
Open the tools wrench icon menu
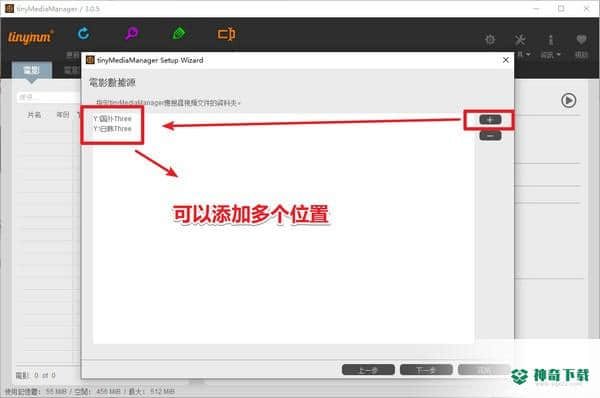click(x=520, y=39)
